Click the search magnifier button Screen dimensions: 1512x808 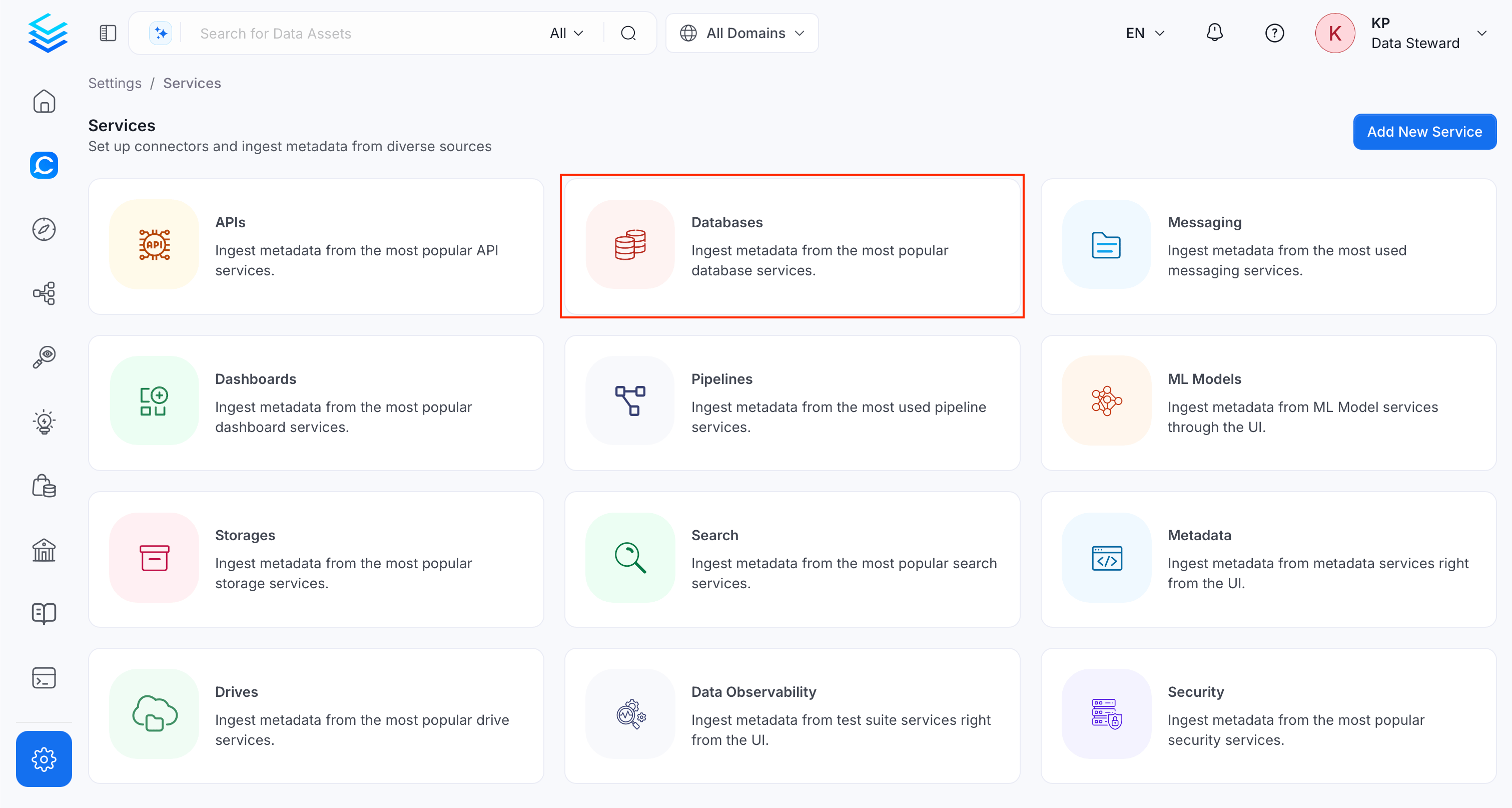tap(628, 33)
